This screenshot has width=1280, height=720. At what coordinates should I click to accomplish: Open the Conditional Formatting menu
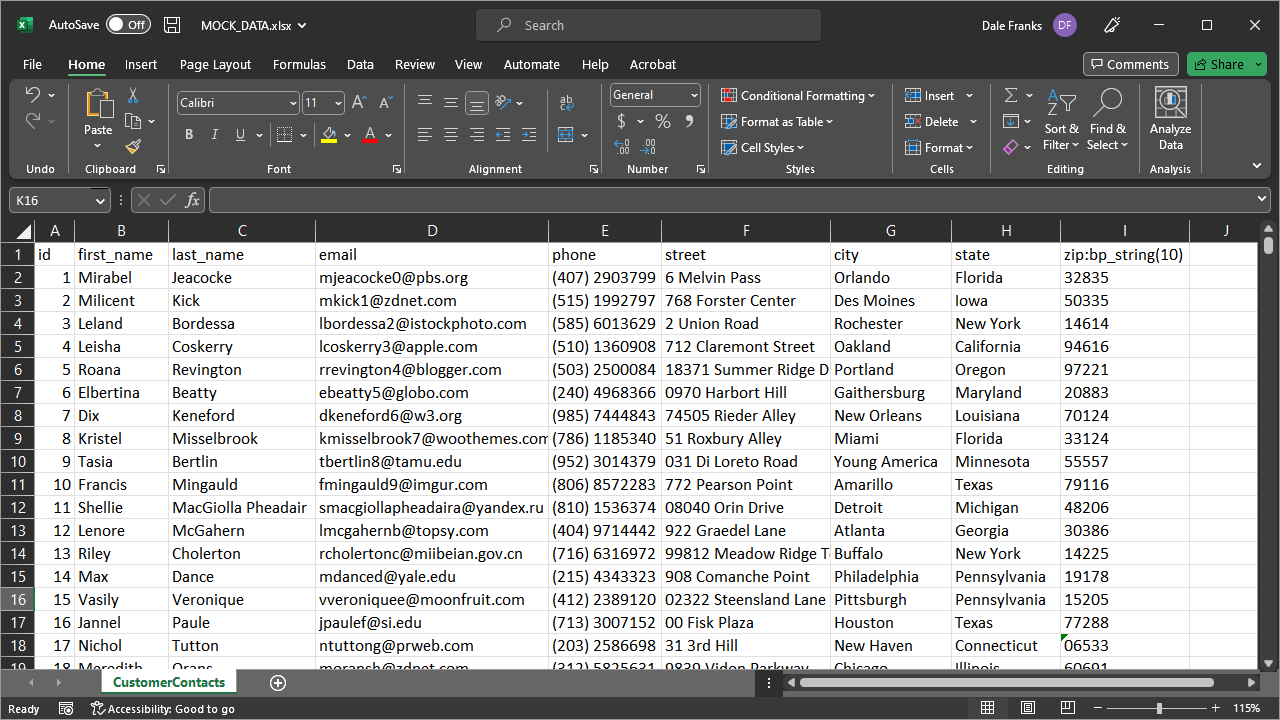click(798, 95)
